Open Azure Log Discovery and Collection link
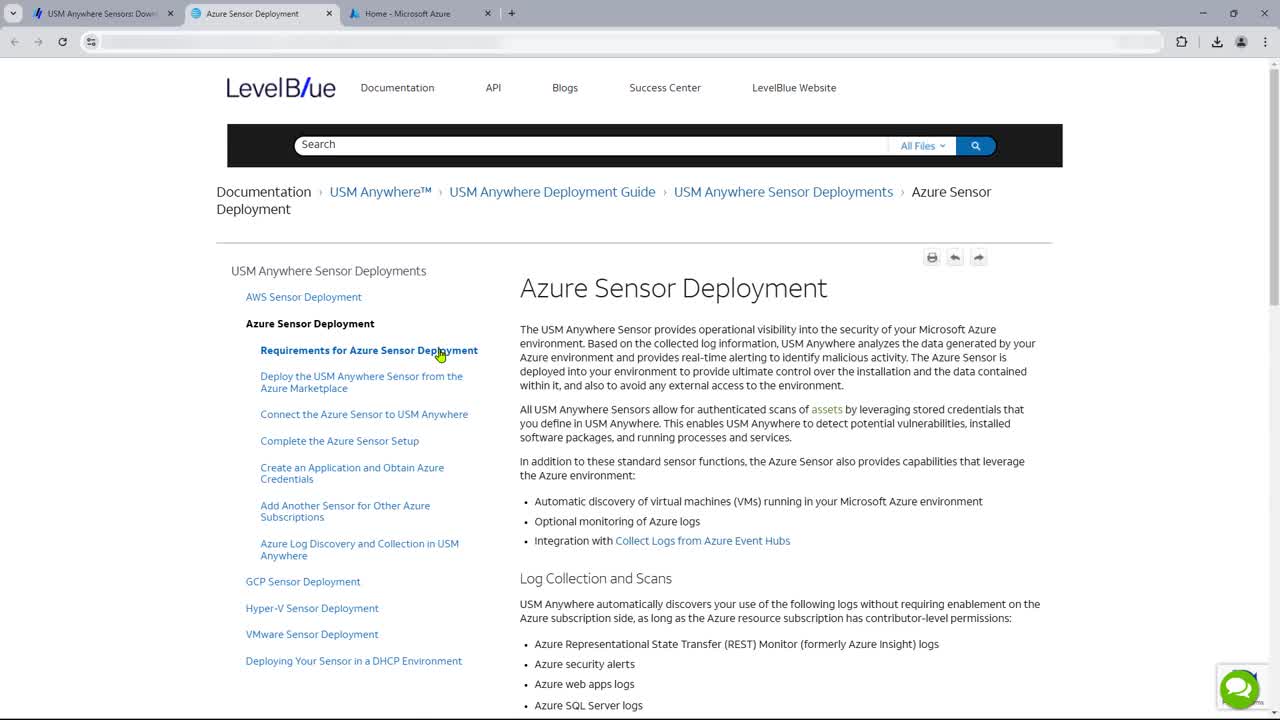 [359, 549]
